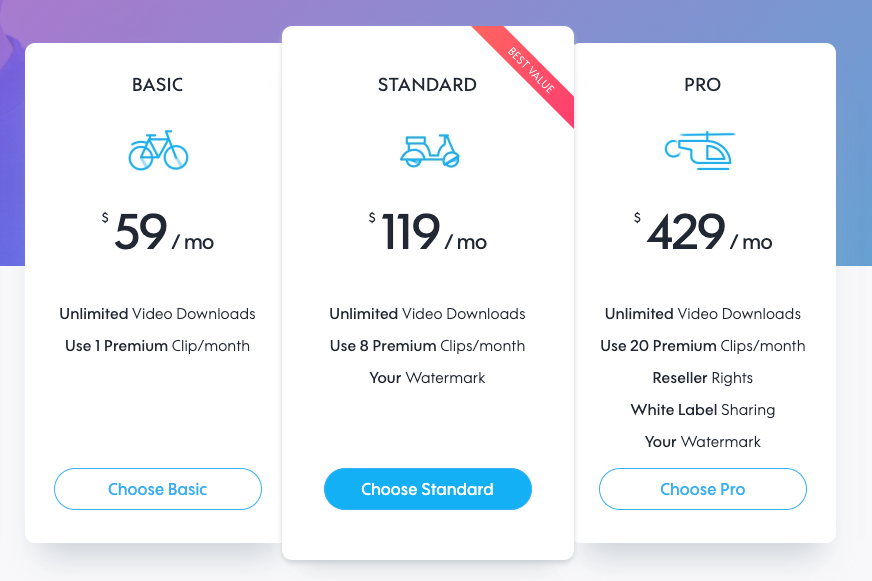Click the White Label Sharing feature
The width and height of the screenshot is (872, 581).
coord(702,410)
